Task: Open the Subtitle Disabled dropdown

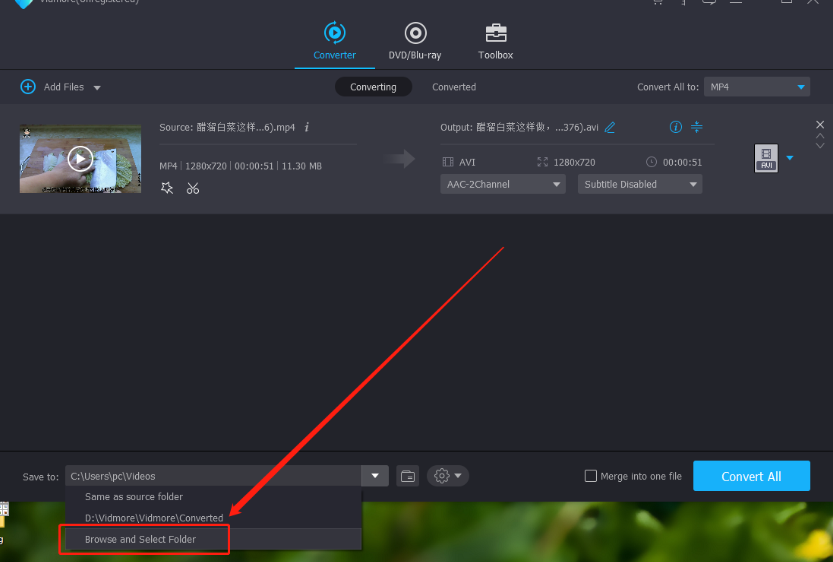Action: click(640, 184)
